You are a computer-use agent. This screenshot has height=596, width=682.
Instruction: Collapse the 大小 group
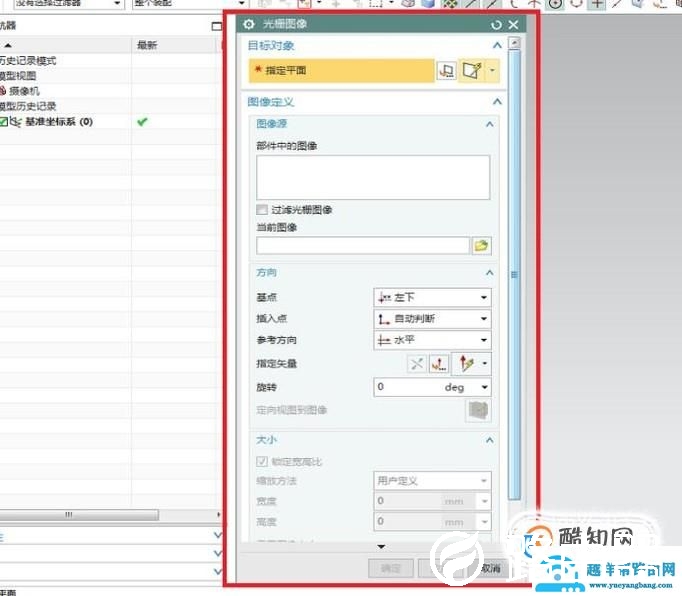point(490,440)
